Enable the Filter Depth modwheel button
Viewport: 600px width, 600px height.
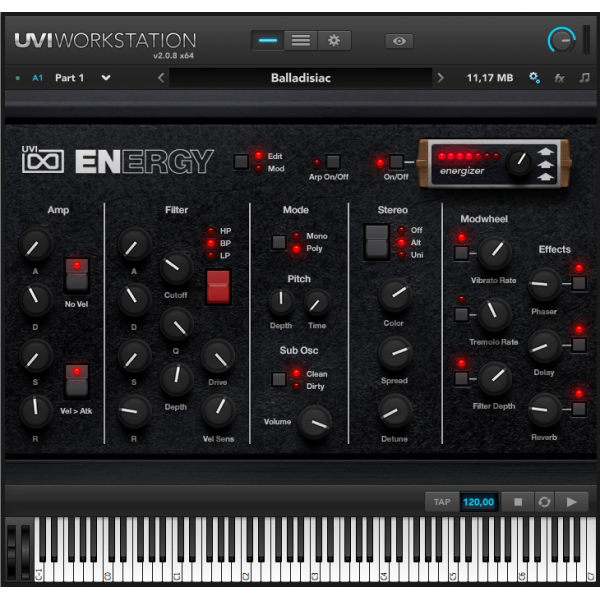[461, 378]
